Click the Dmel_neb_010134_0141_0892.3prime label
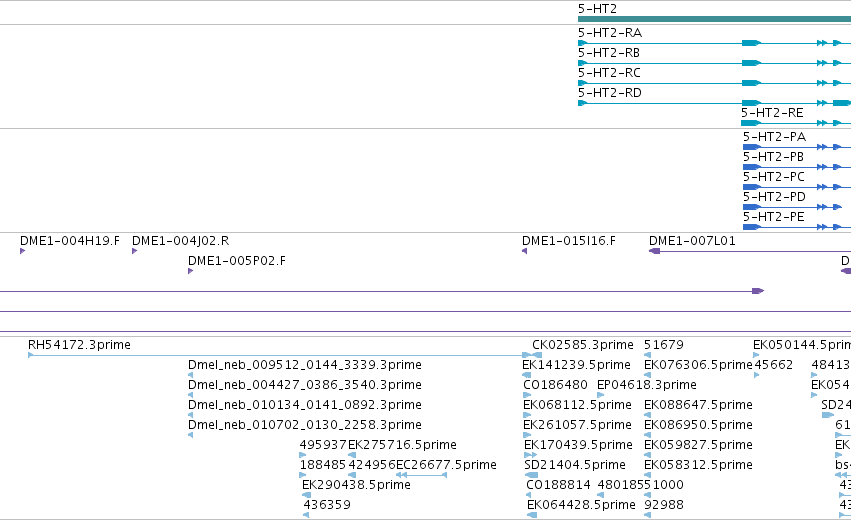 tap(304, 405)
